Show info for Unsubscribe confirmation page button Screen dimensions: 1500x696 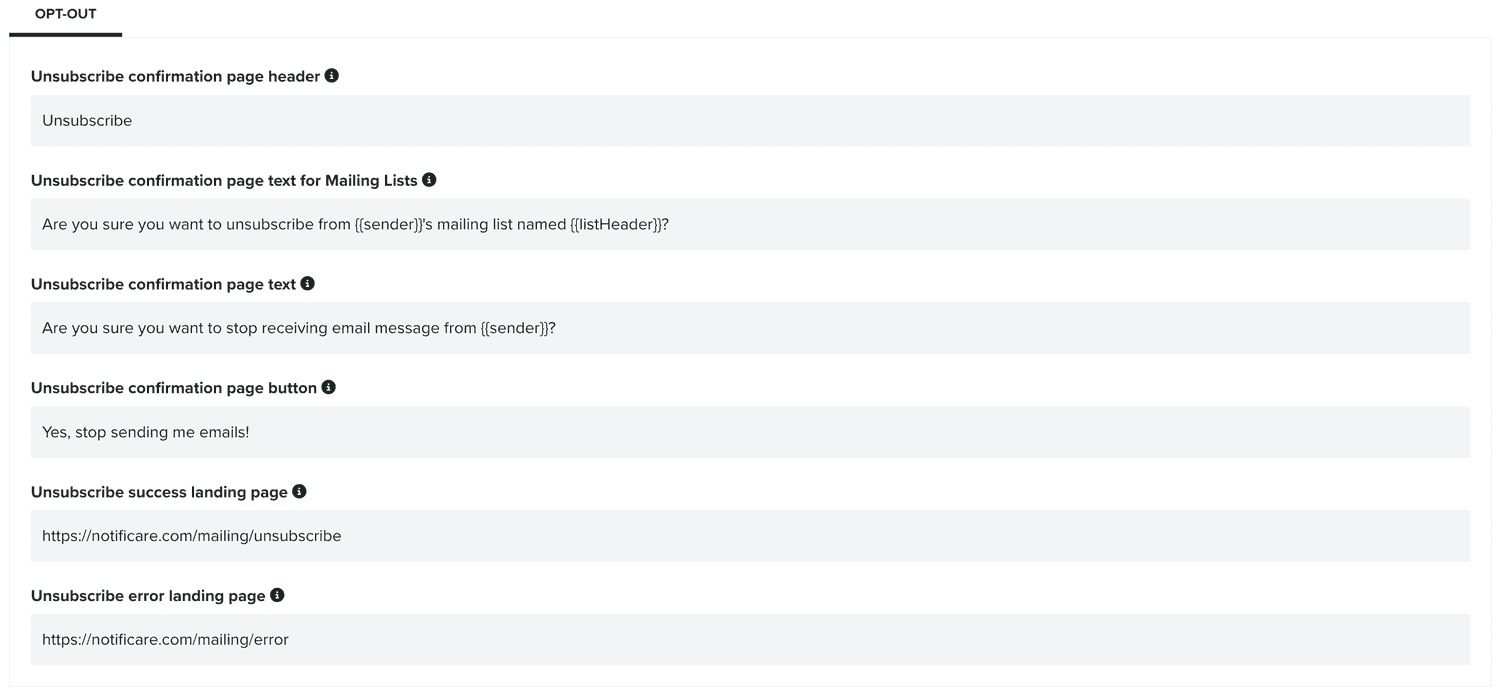pyautogui.click(x=328, y=387)
